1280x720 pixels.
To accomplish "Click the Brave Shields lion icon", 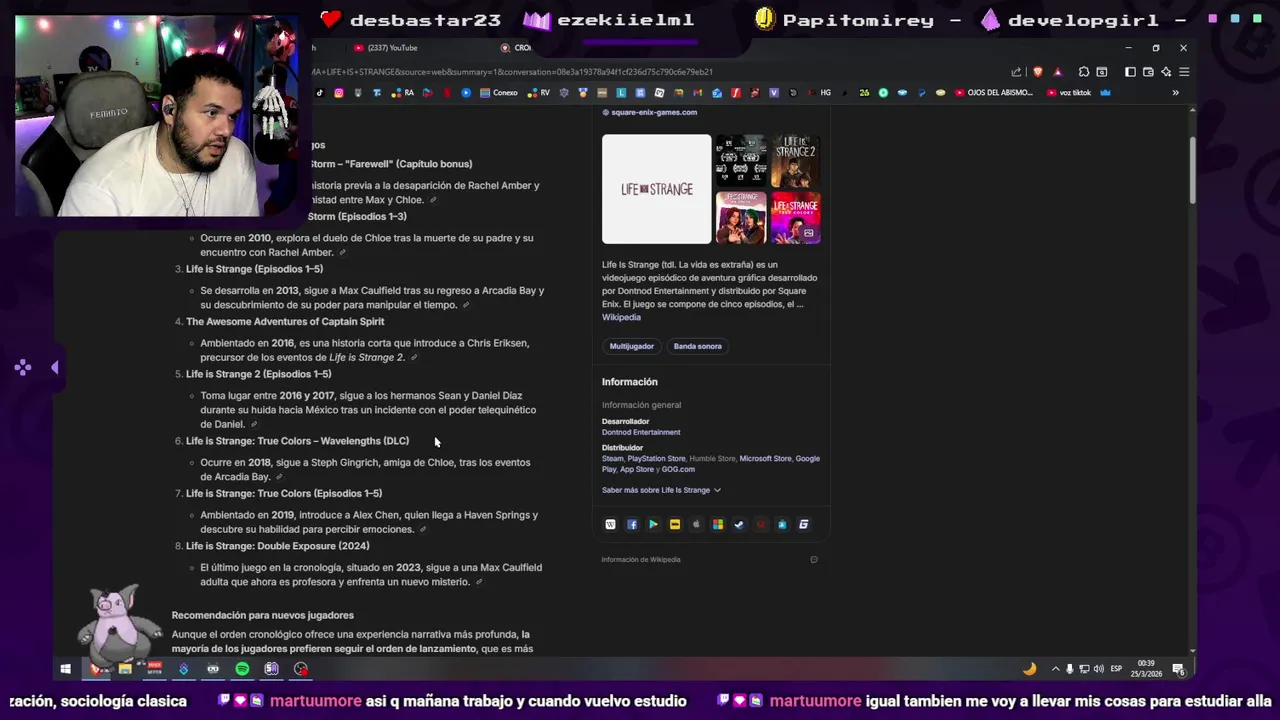I will (x=1037, y=72).
